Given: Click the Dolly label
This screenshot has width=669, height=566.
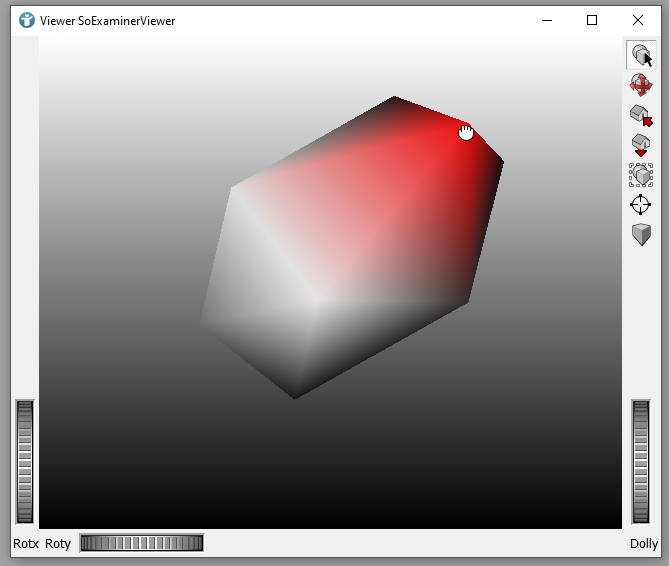Looking at the screenshot, I should [644, 544].
